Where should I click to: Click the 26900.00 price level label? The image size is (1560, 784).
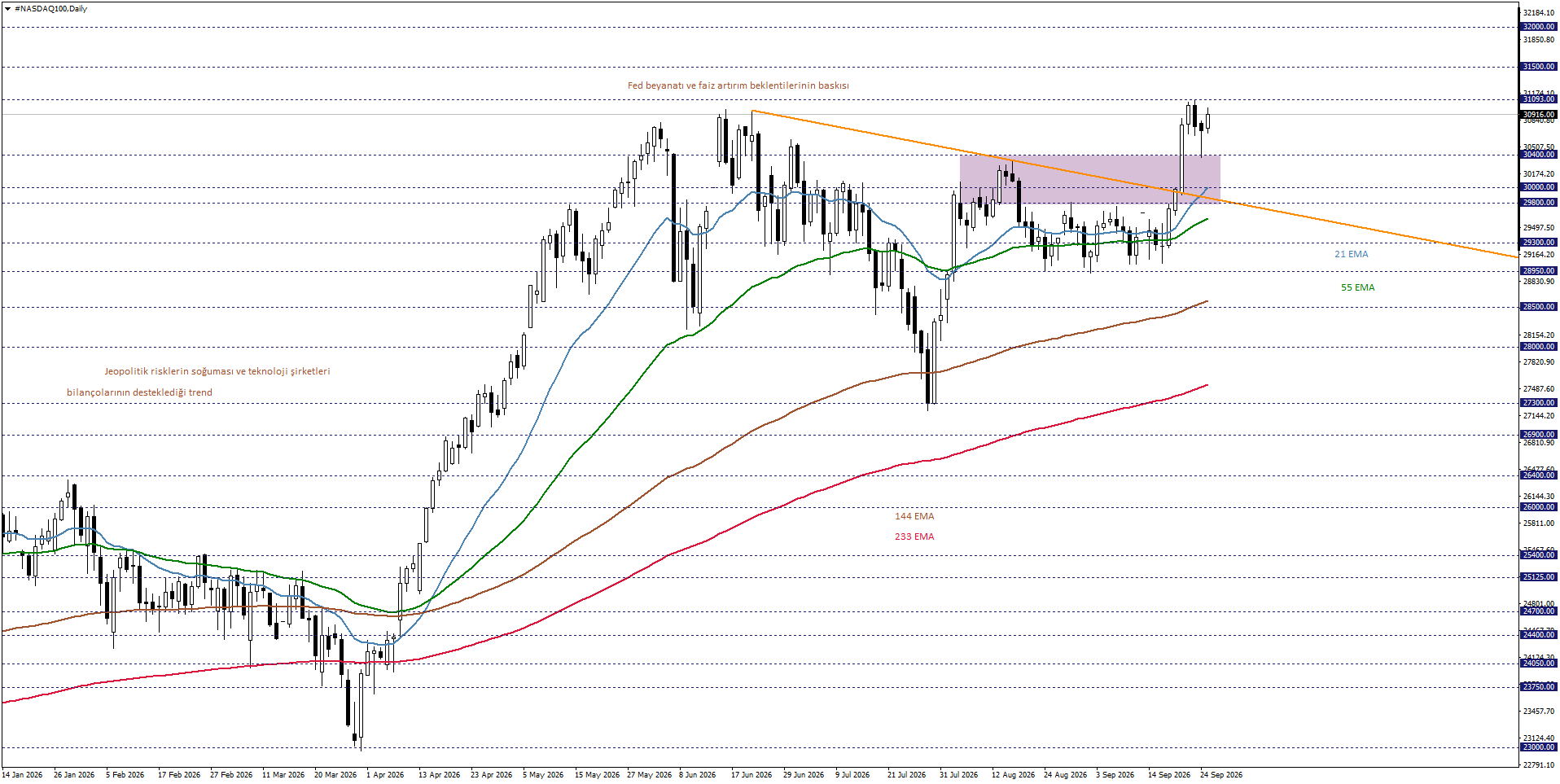pyautogui.click(x=1538, y=435)
